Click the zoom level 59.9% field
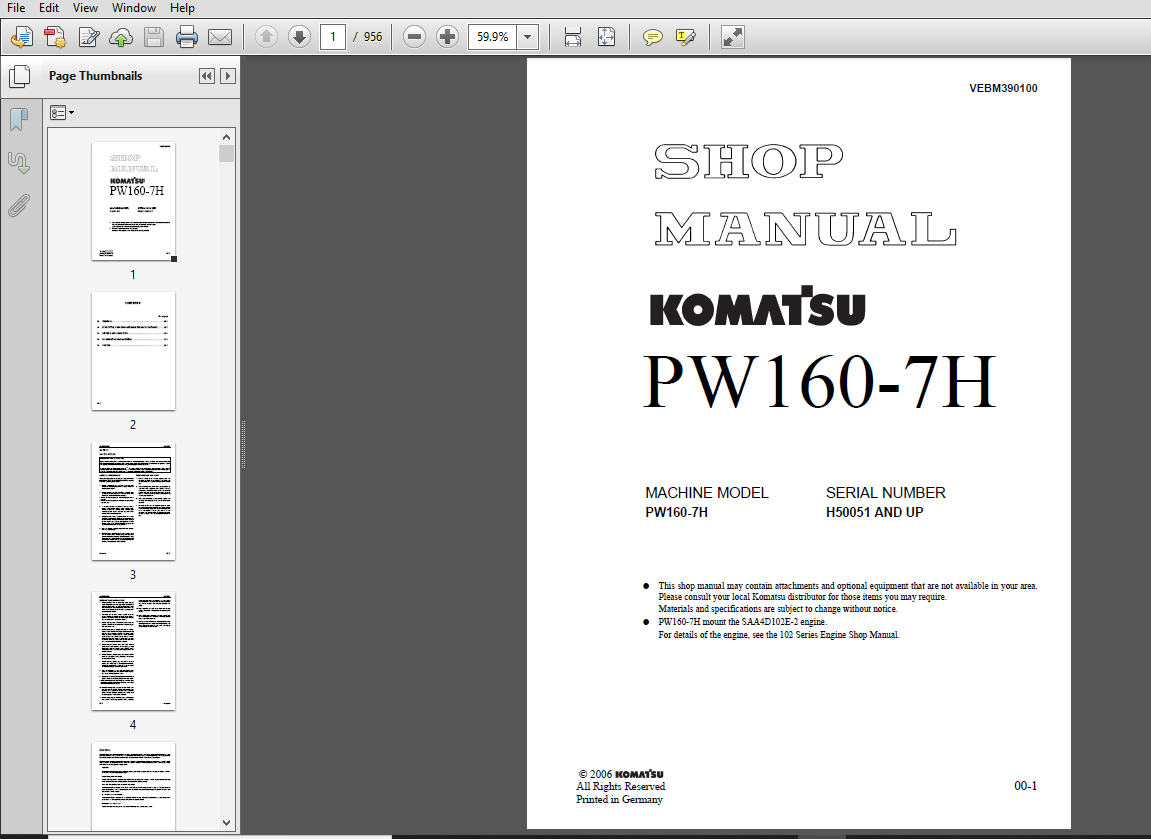 pos(493,37)
